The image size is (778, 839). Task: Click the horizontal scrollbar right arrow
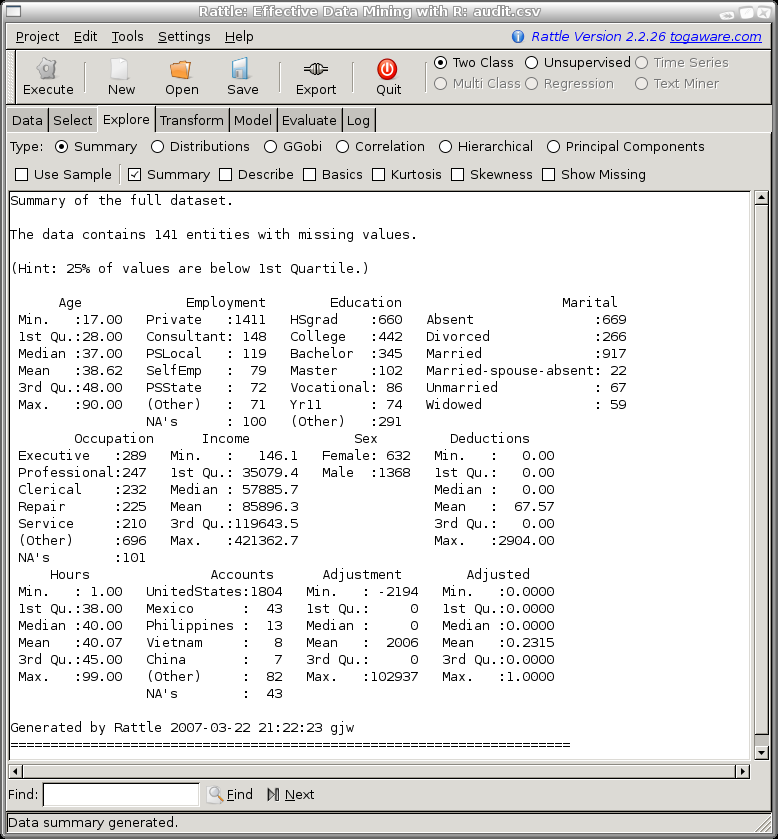coord(742,772)
